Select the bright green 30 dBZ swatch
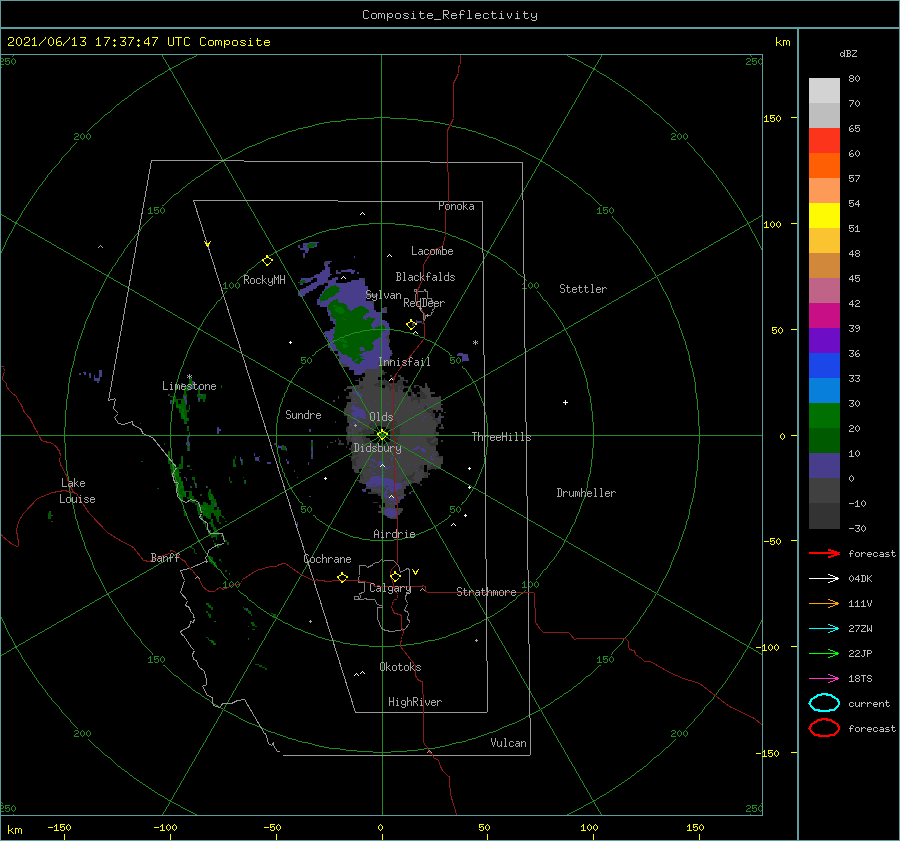Viewport: 900px width, 841px height. (824, 415)
